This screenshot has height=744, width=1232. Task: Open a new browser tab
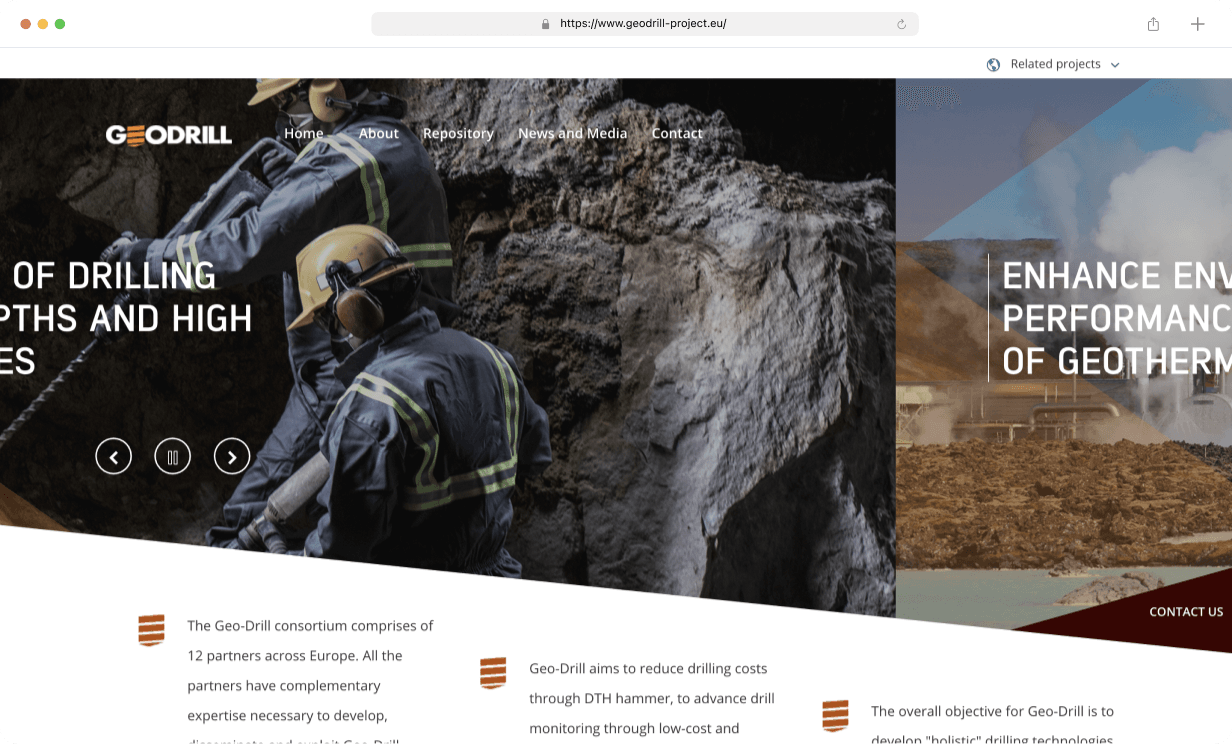tap(1198, 24)
